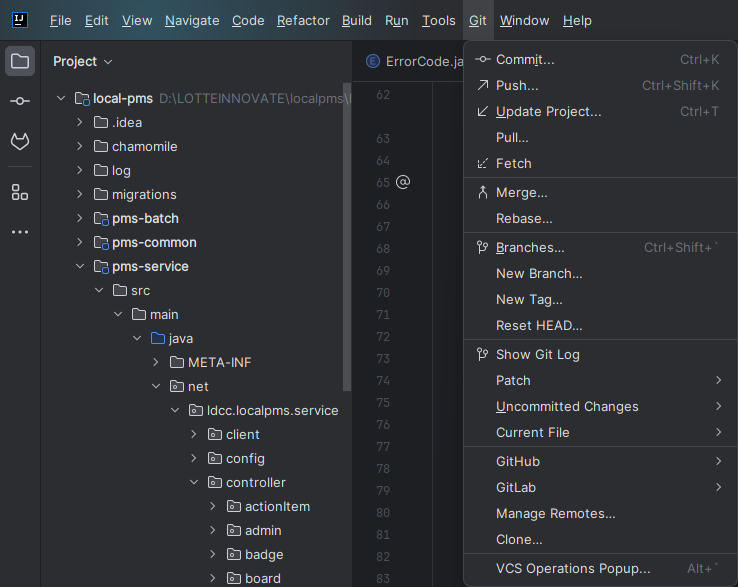Click the badge package icon
738x587 pixels.
[233, 554]
